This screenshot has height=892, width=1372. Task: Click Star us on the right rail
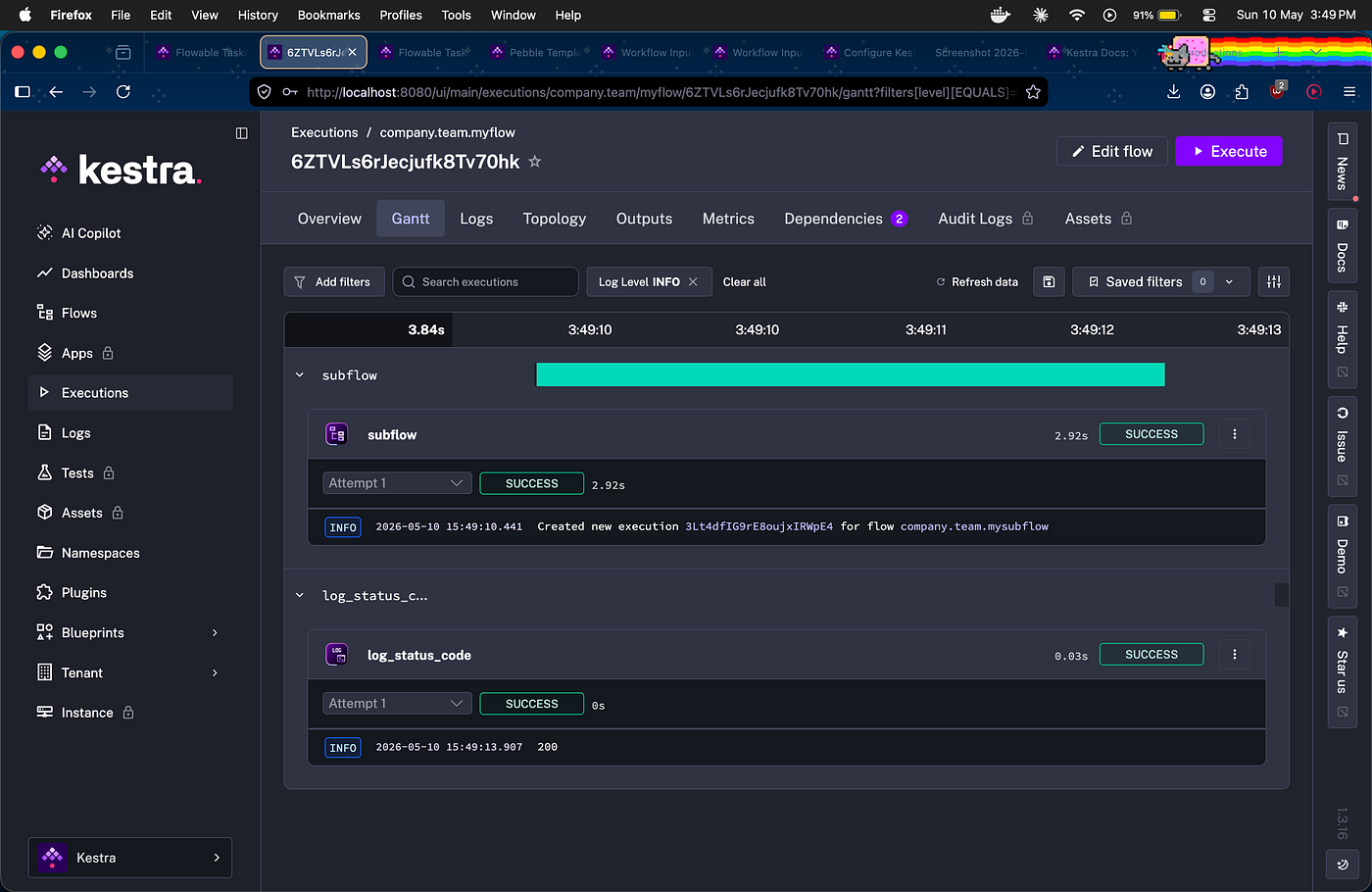[x=1342, y=671]
